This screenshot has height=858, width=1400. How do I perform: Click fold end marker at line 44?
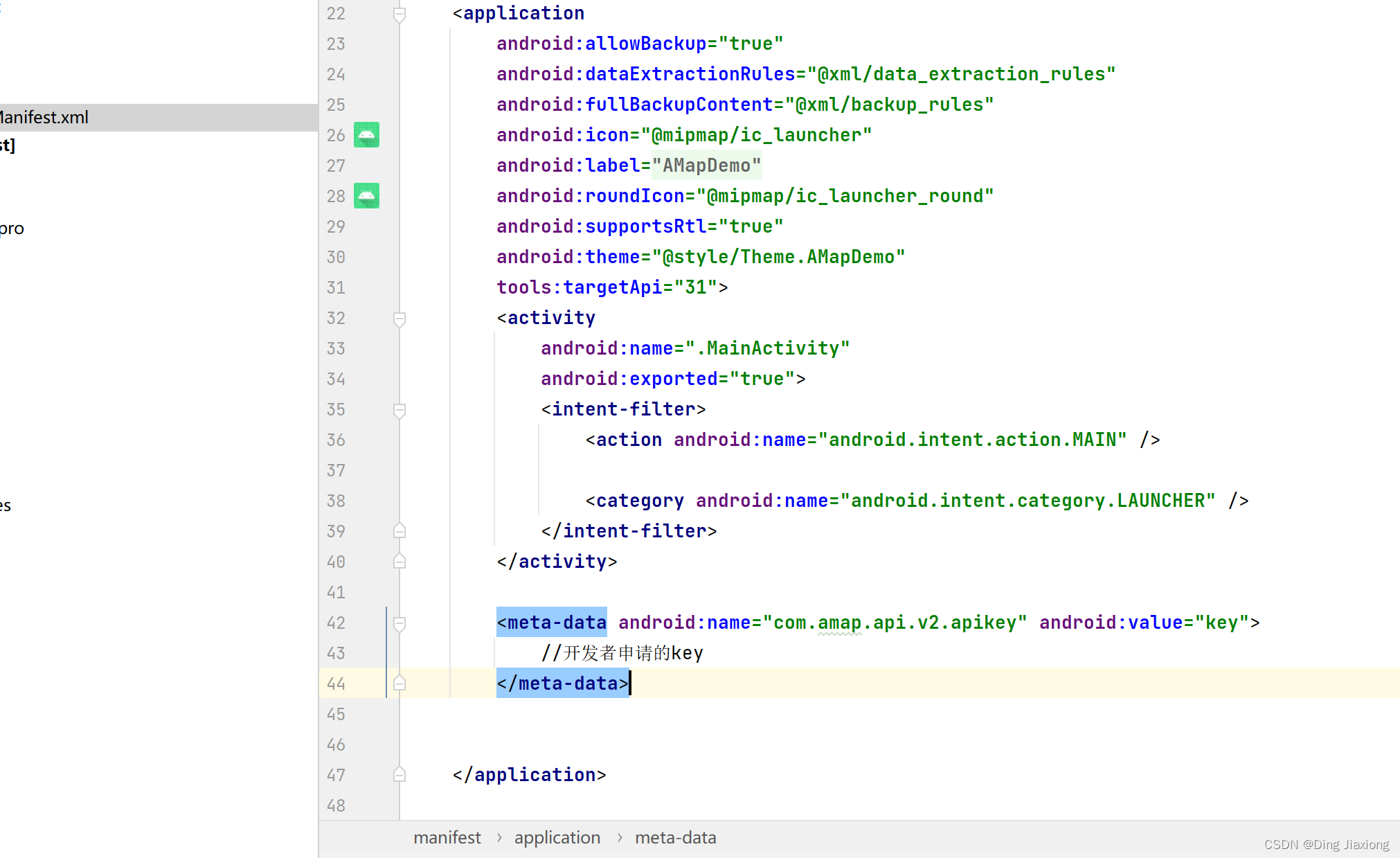(400, 683)
